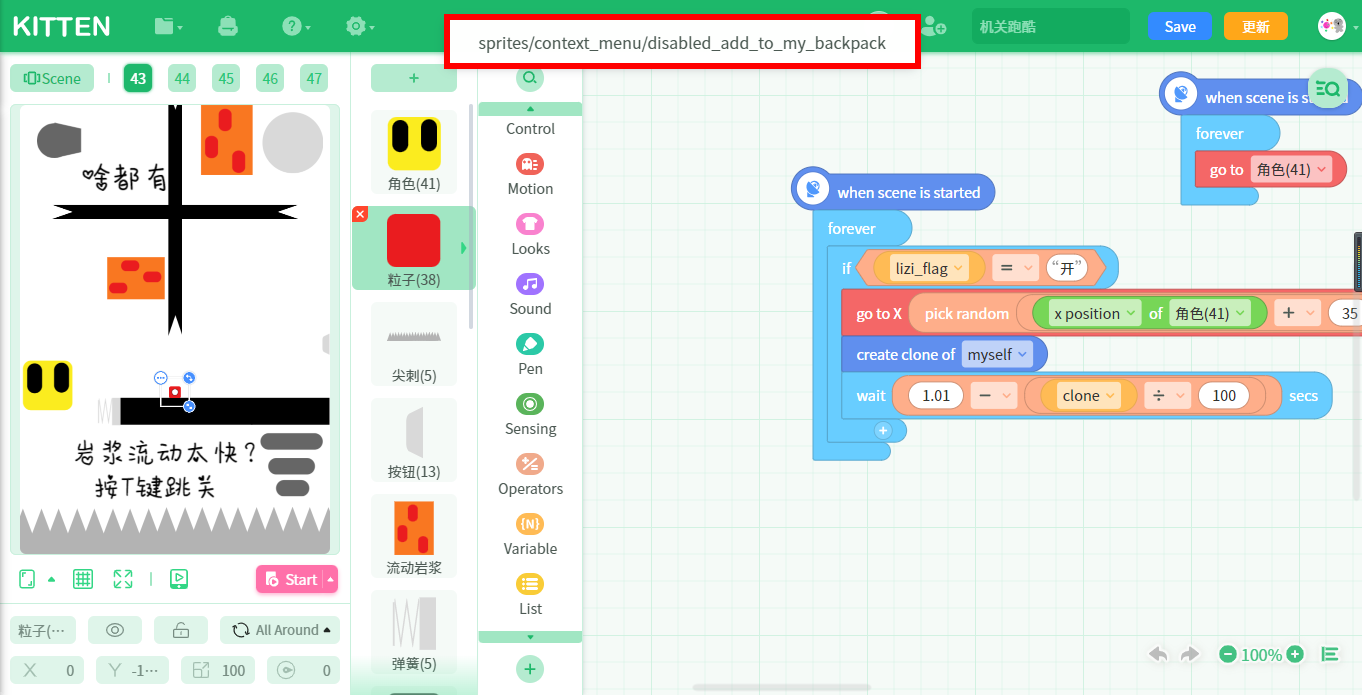Toggle the stage grid icon
This screenshot has width=1362, height=695.
(x=83, y=579)
